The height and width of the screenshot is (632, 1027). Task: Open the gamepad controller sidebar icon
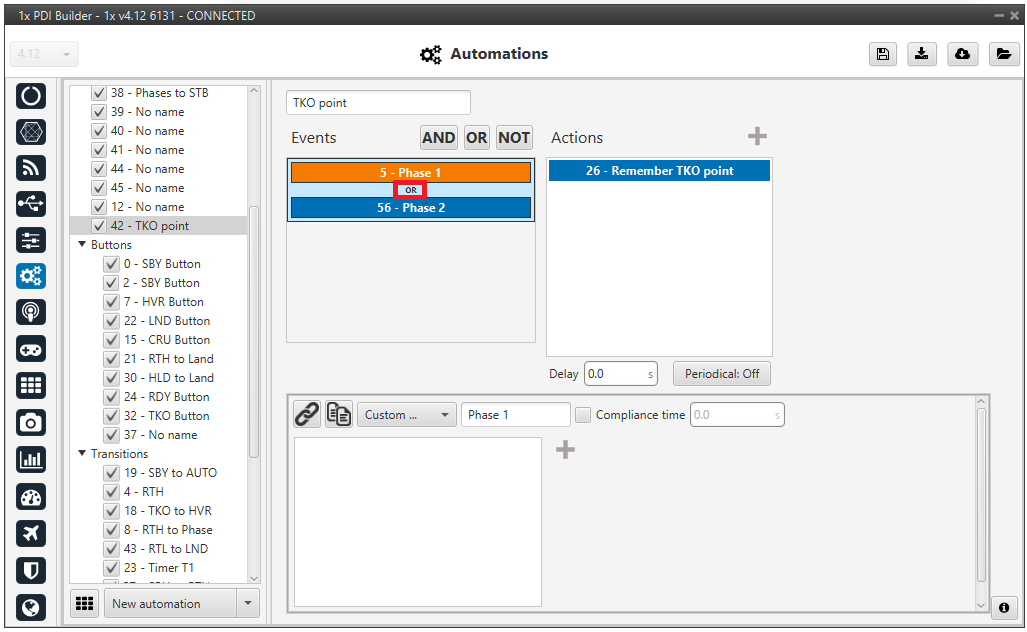tap(31, 349)
